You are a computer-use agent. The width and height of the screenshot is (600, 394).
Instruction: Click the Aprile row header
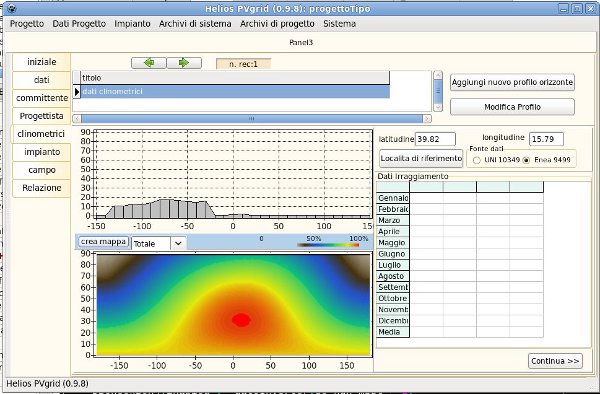393,231
